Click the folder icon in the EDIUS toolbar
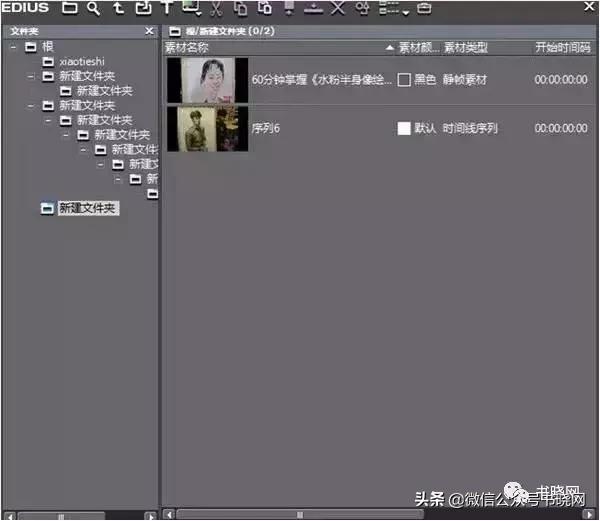This screenshot has height=521, width=600. click(x=69, y=9)
